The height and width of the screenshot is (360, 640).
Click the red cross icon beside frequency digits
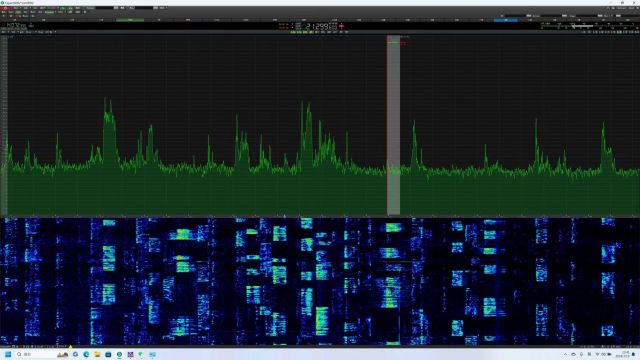point(342,26)
